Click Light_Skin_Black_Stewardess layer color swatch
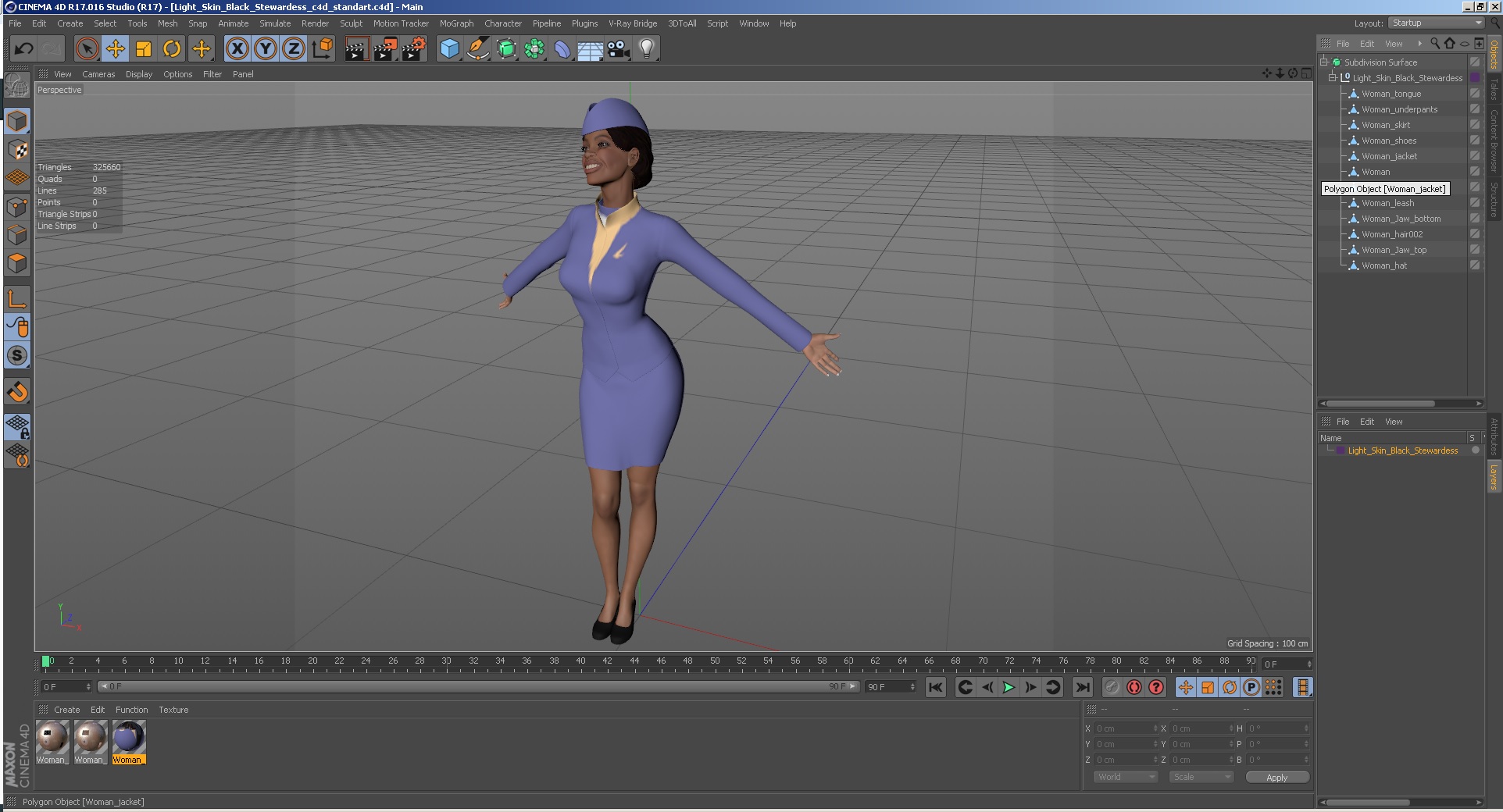This screenshot has height=812, width=1503. click(x=1341, y=451)
